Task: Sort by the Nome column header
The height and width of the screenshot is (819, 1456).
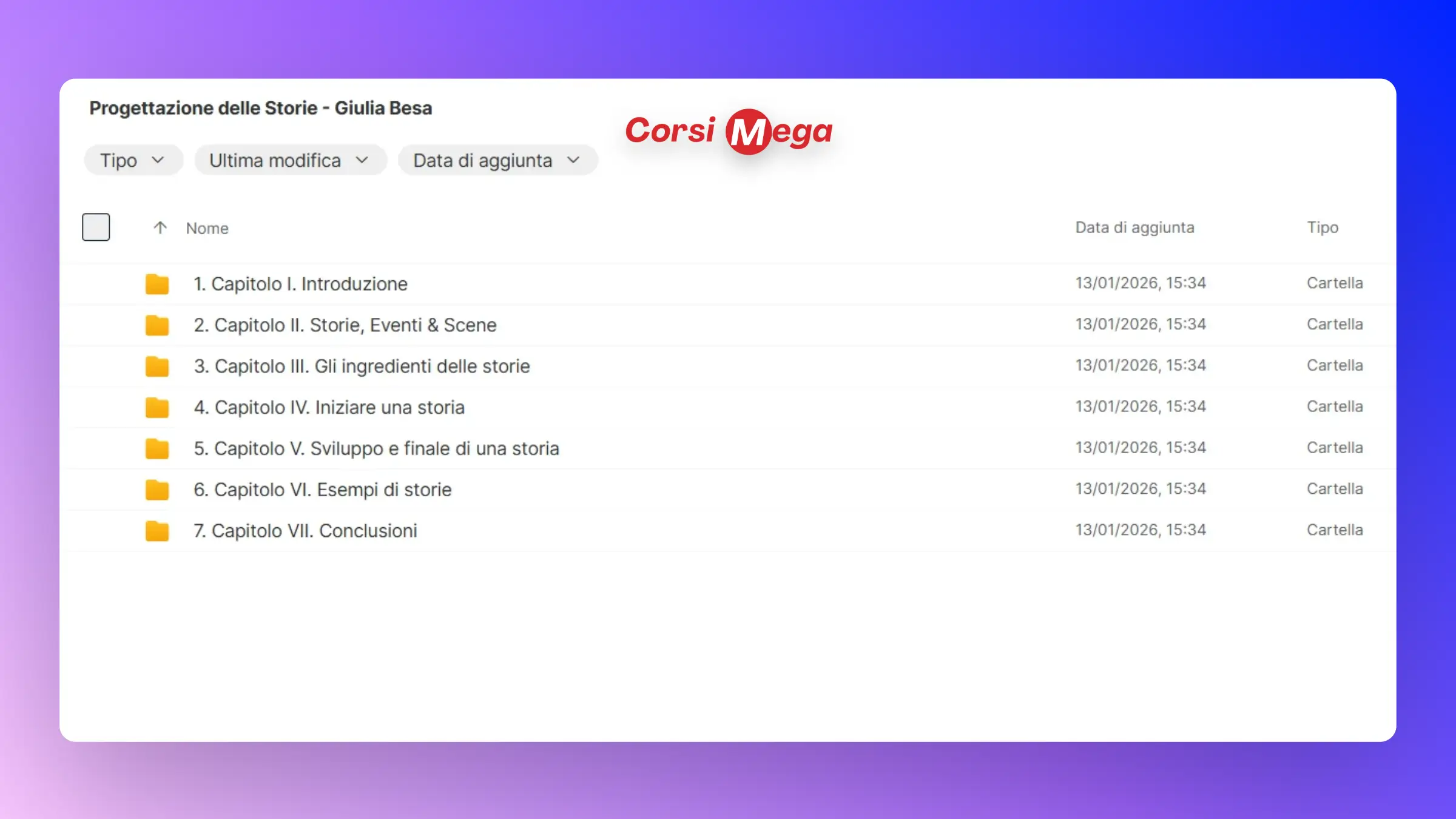Action: click(207, 228)
